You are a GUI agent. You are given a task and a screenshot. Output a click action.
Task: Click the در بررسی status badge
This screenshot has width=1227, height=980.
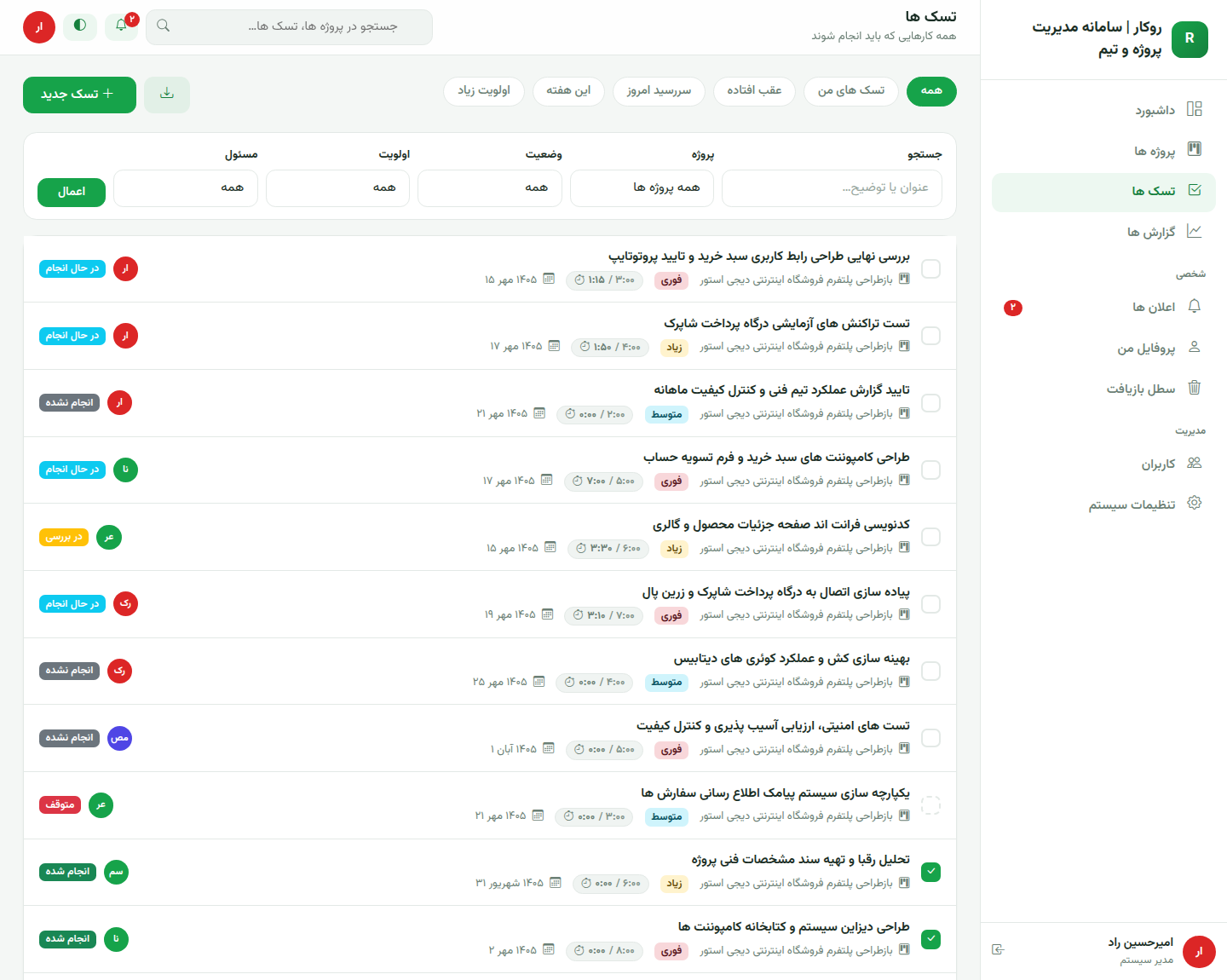pos(64,538)
